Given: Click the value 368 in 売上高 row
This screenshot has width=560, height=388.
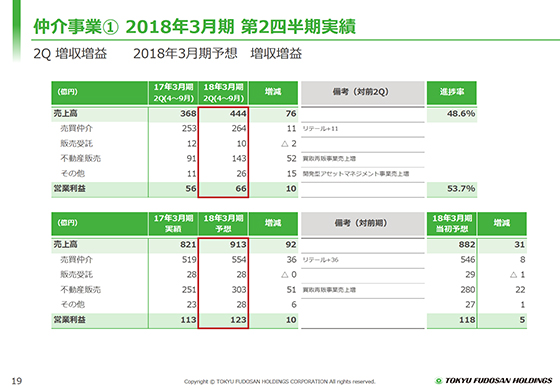Looking at the screenshot, I should coord(188,114).
